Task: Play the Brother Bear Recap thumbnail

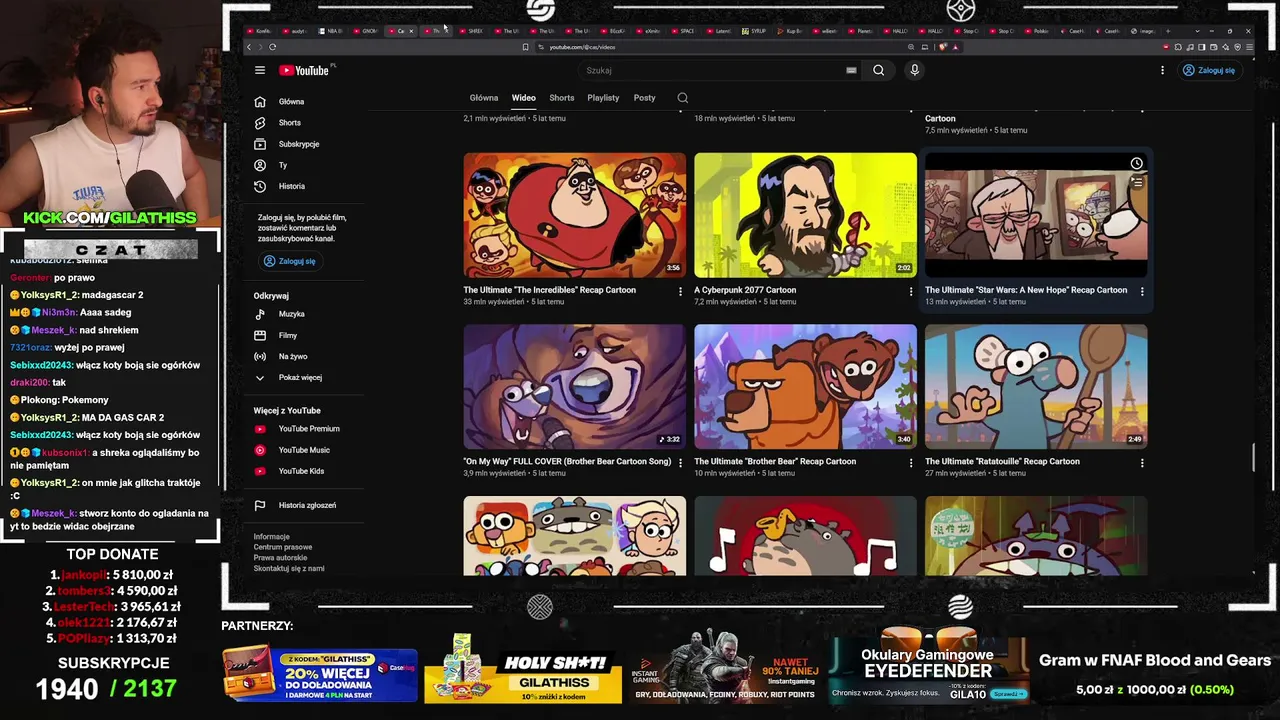Action: (805, 387)
